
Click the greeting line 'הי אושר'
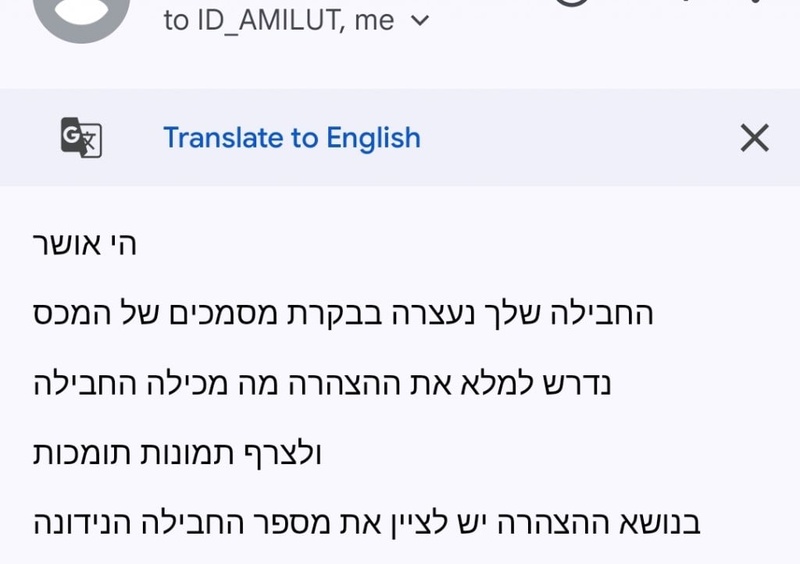click(85, 243)
